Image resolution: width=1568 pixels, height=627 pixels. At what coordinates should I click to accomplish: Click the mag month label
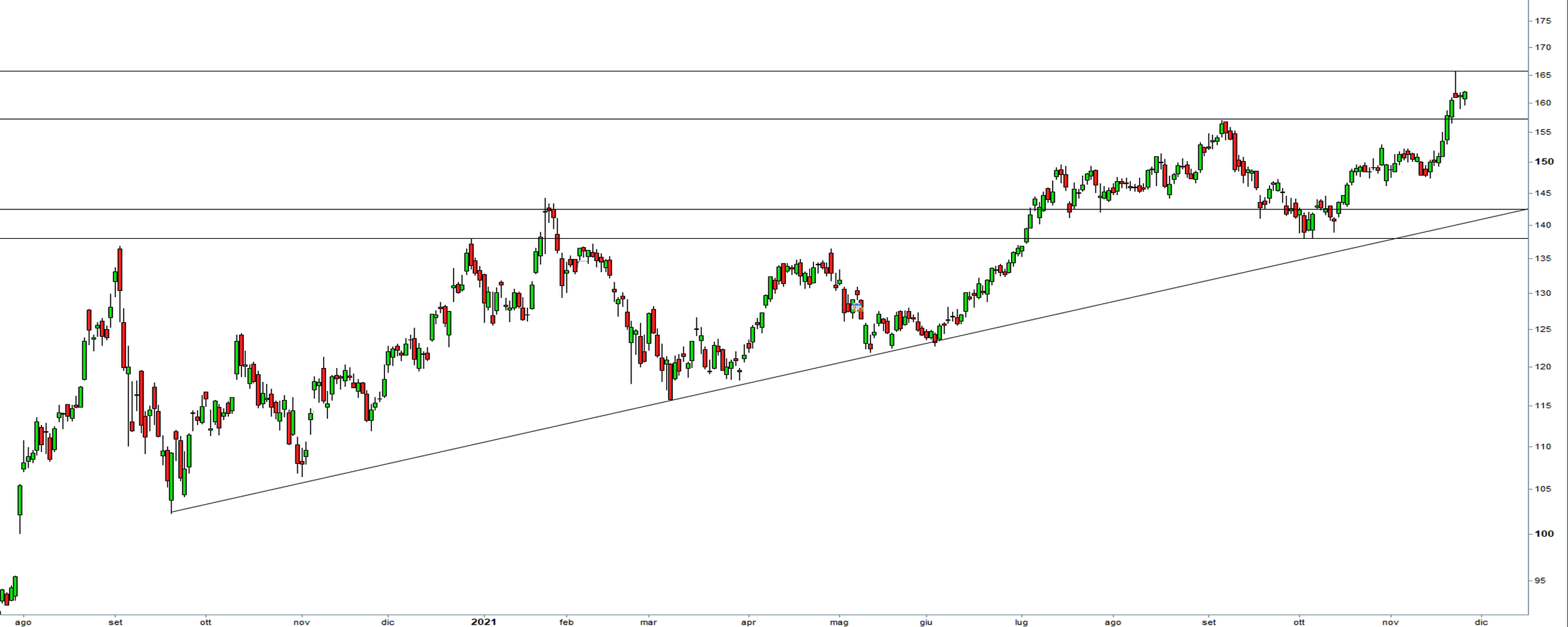click(x=839, y=622)
